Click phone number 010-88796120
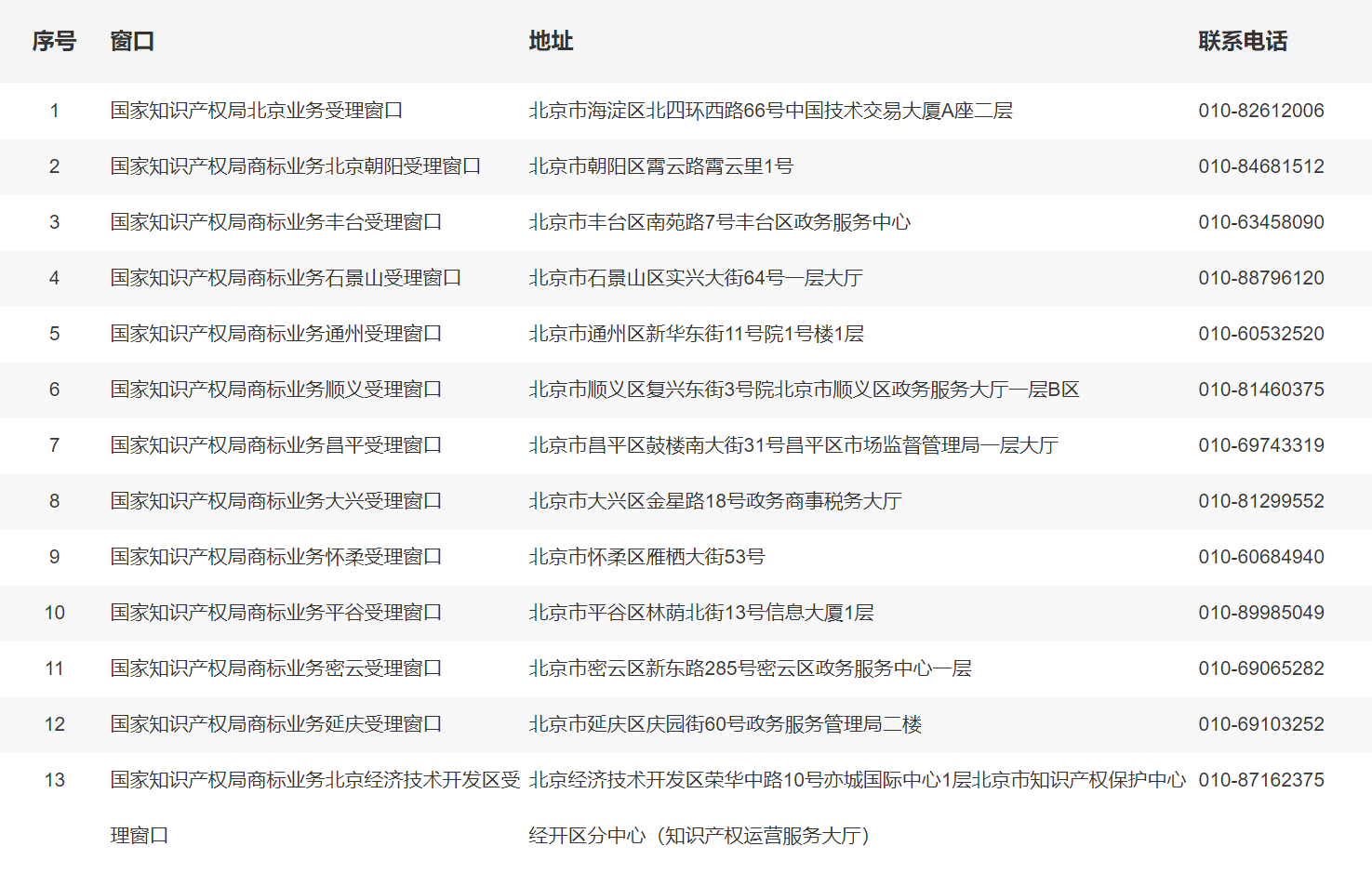This screenshot has height=873, width=1372. 1261,278
